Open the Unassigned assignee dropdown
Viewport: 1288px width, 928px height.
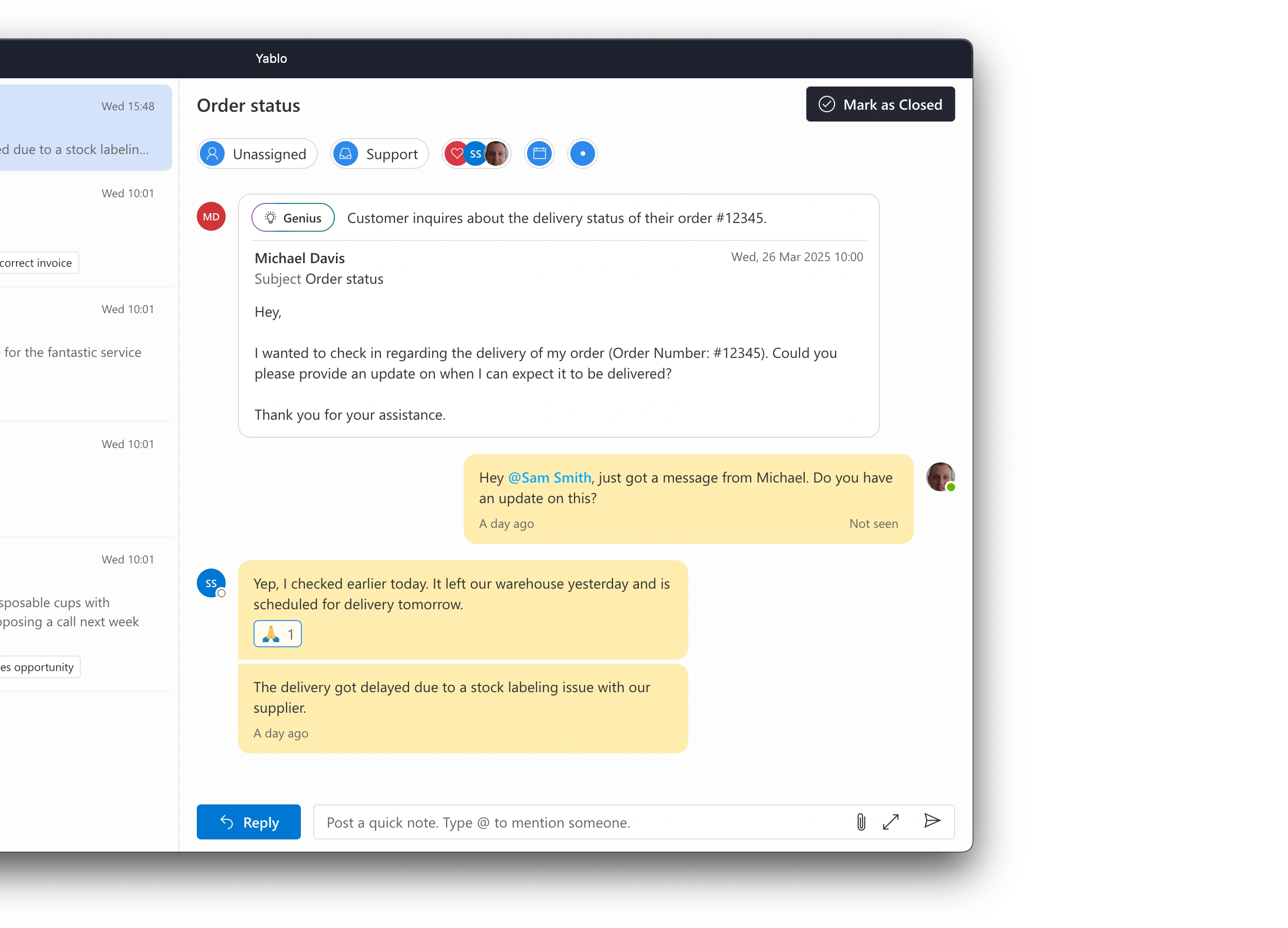point(257,154)
